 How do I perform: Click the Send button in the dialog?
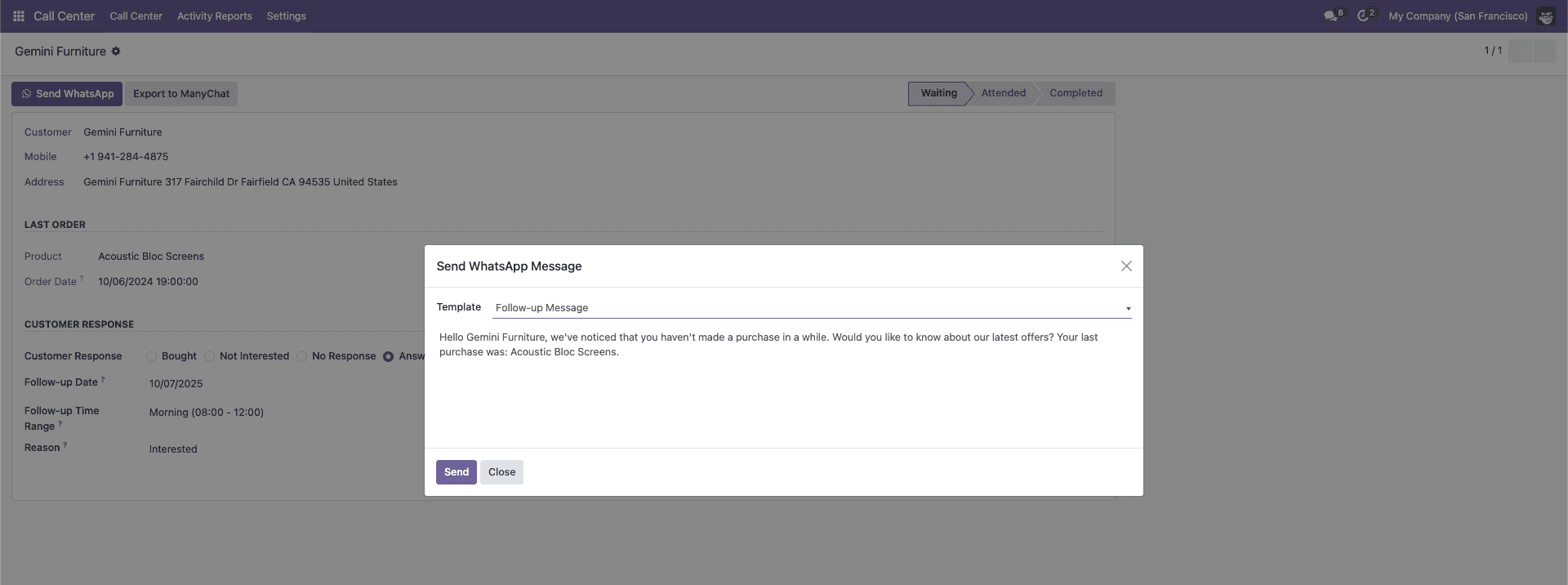click(x=457, y=472)
